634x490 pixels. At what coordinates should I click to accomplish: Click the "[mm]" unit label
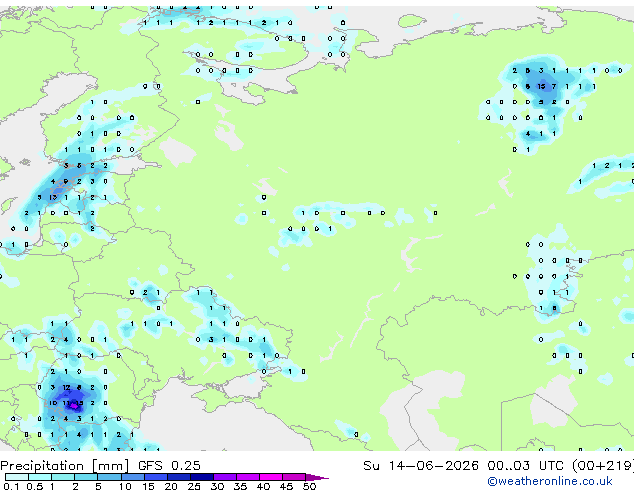point(111,466)
